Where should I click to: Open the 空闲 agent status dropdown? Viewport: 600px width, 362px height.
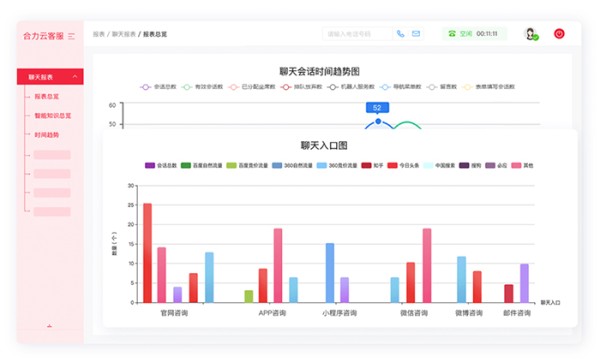(474, 34)
